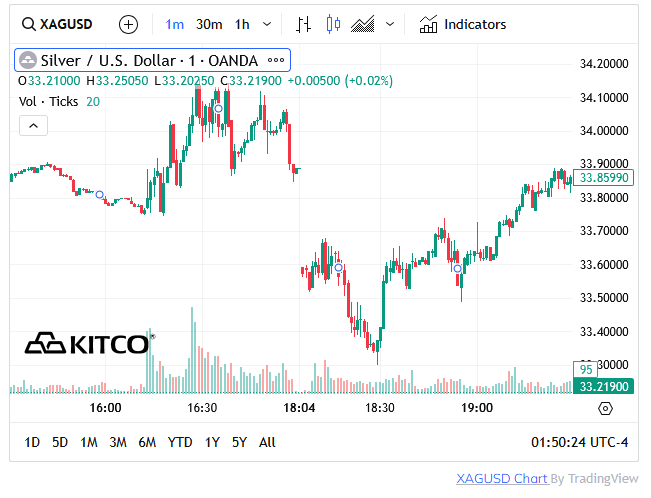Open the XAGUSD Chart link
The width and height of the screenshot is (651, 498).
point(502,478)
